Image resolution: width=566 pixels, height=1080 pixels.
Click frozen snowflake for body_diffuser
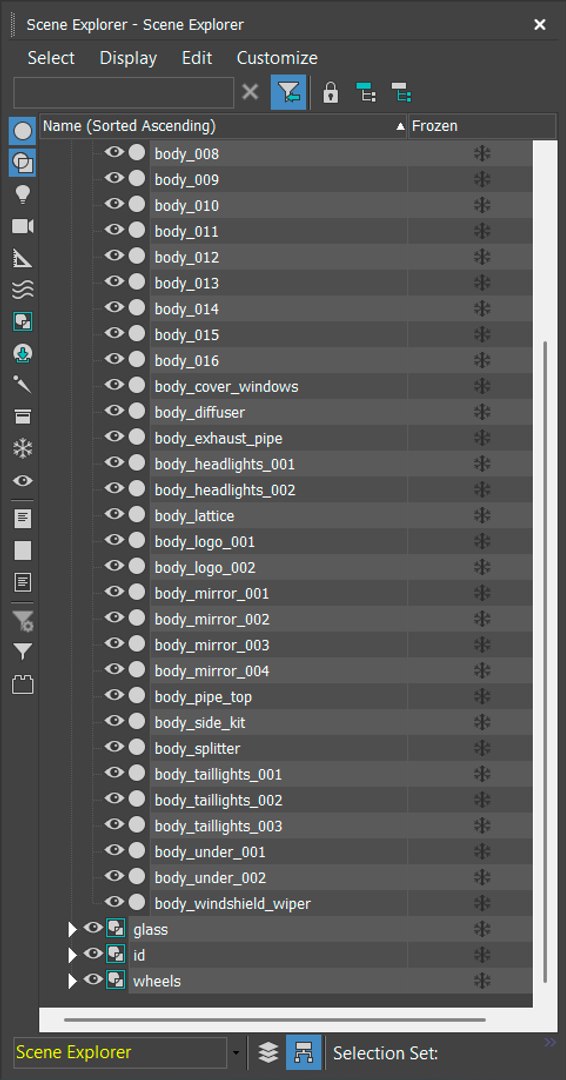(482, 412)
